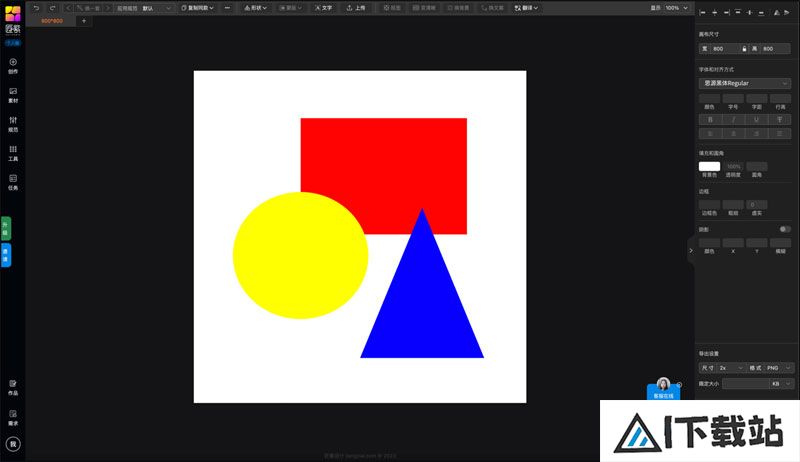This screenshot has width=800, height=462.
Task: Open the 思源黑体Regular font dropdown
Action: point(745,83)
